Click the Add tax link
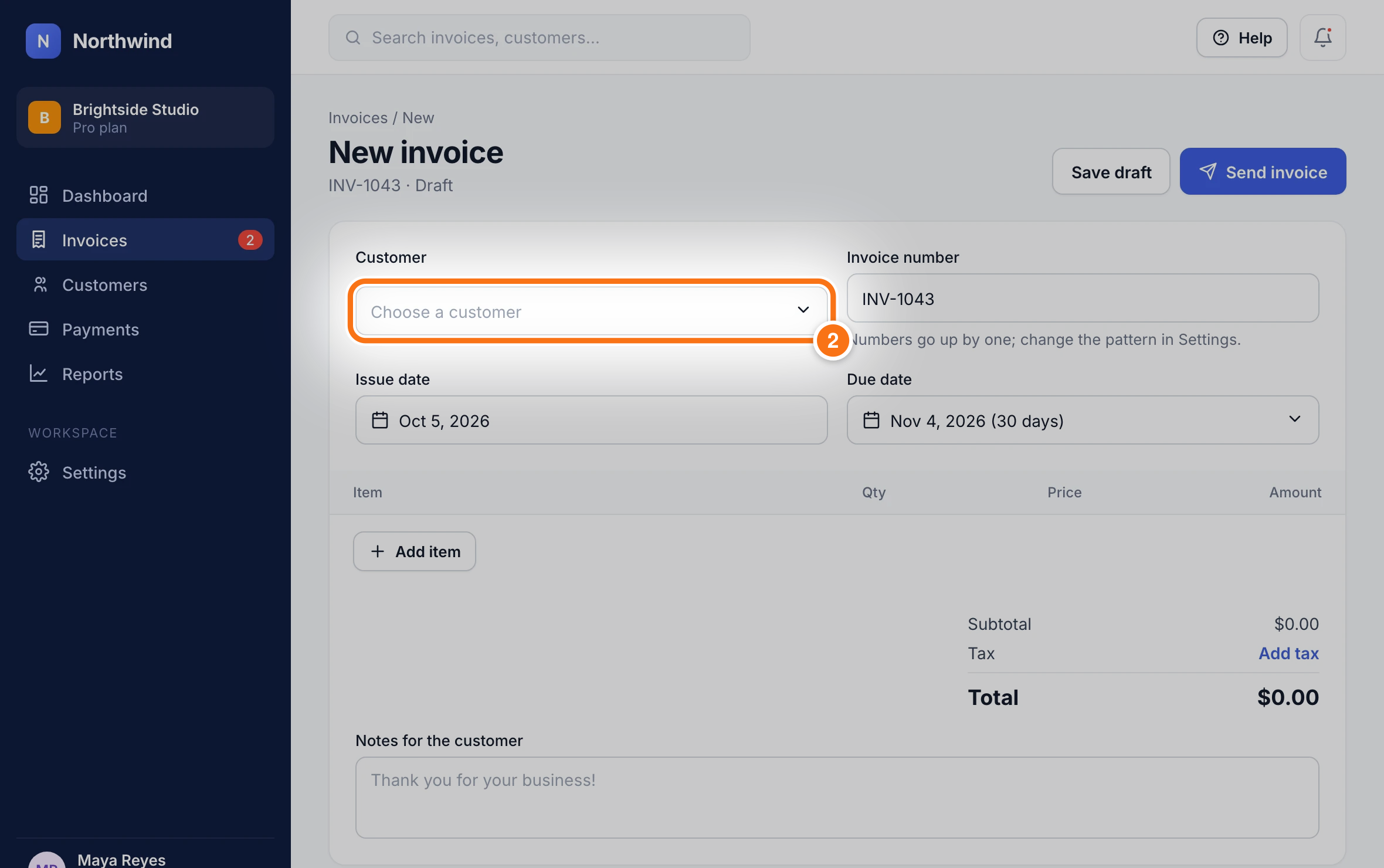 pyautogui.click(x=1288, y=653)
